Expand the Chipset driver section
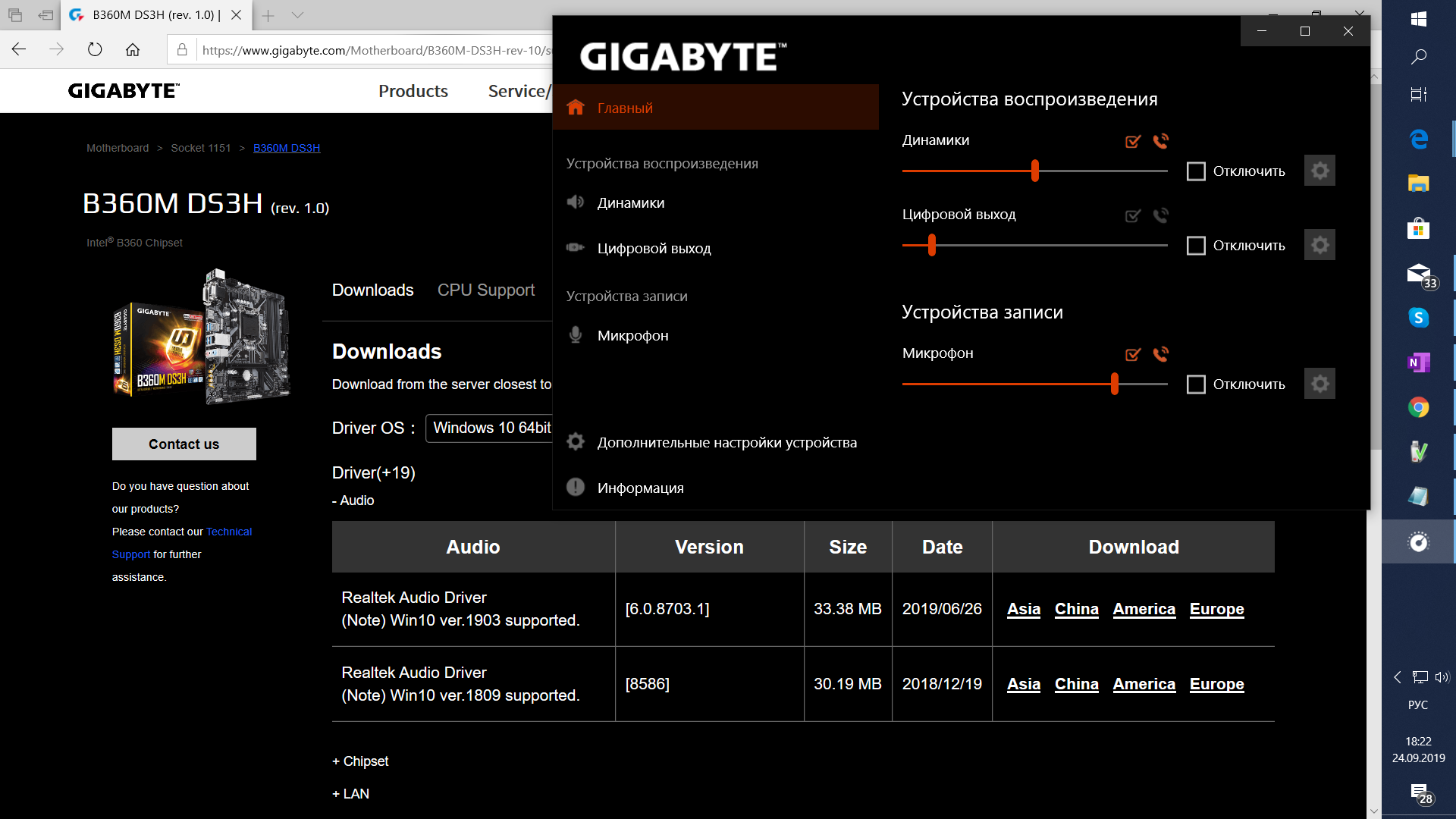The image size is (1456, 819). [360, 761]
